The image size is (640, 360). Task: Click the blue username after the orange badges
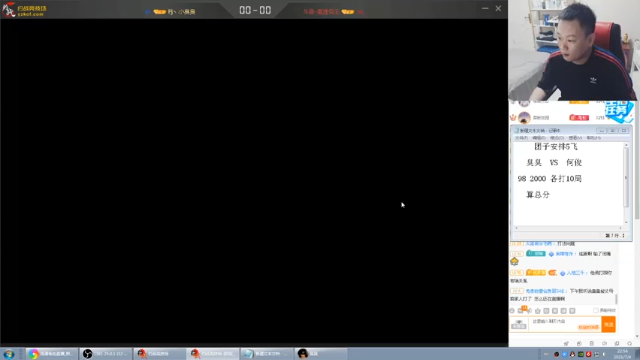[576, 273]
